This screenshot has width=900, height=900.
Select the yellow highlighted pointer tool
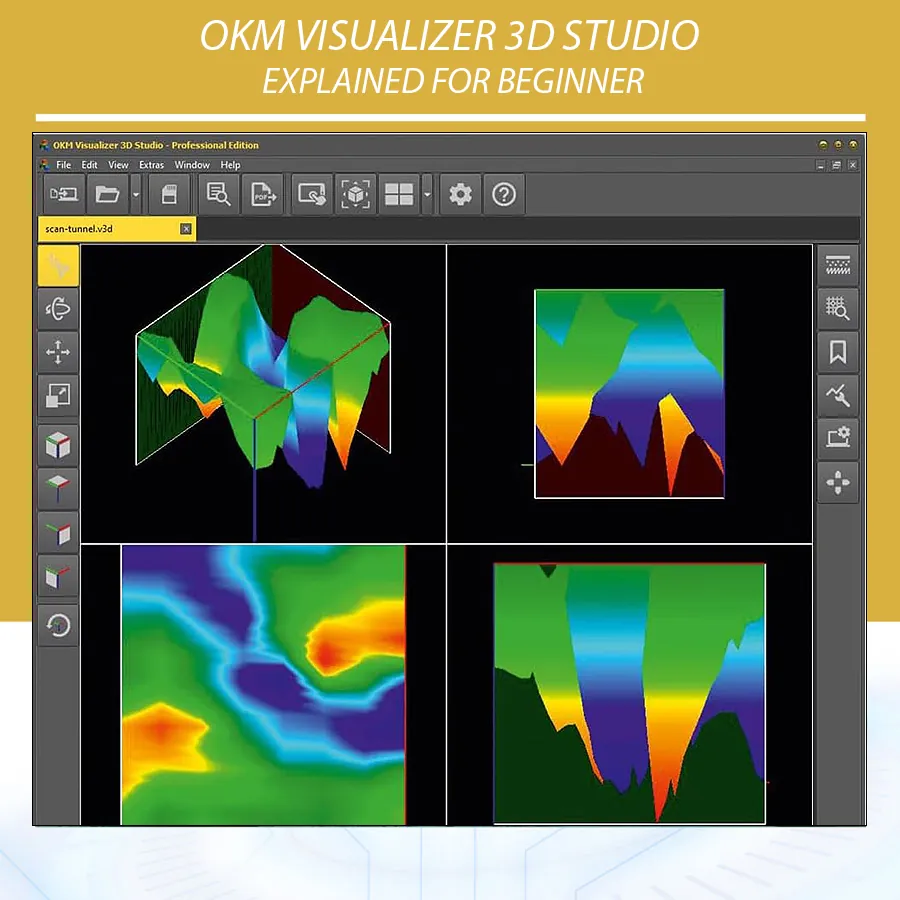tap(58, 266)
